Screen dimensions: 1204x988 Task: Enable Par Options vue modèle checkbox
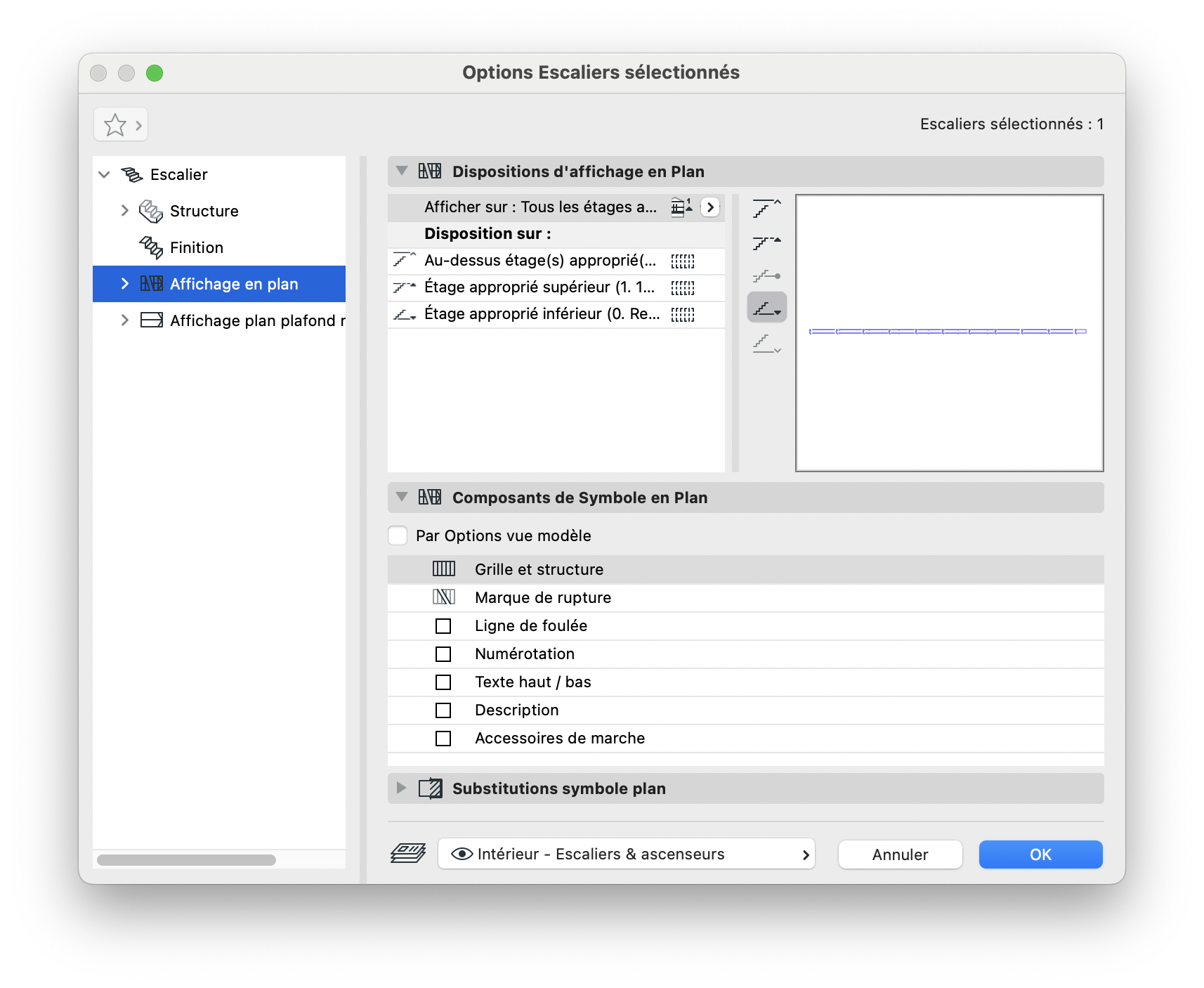click(398, 535)
